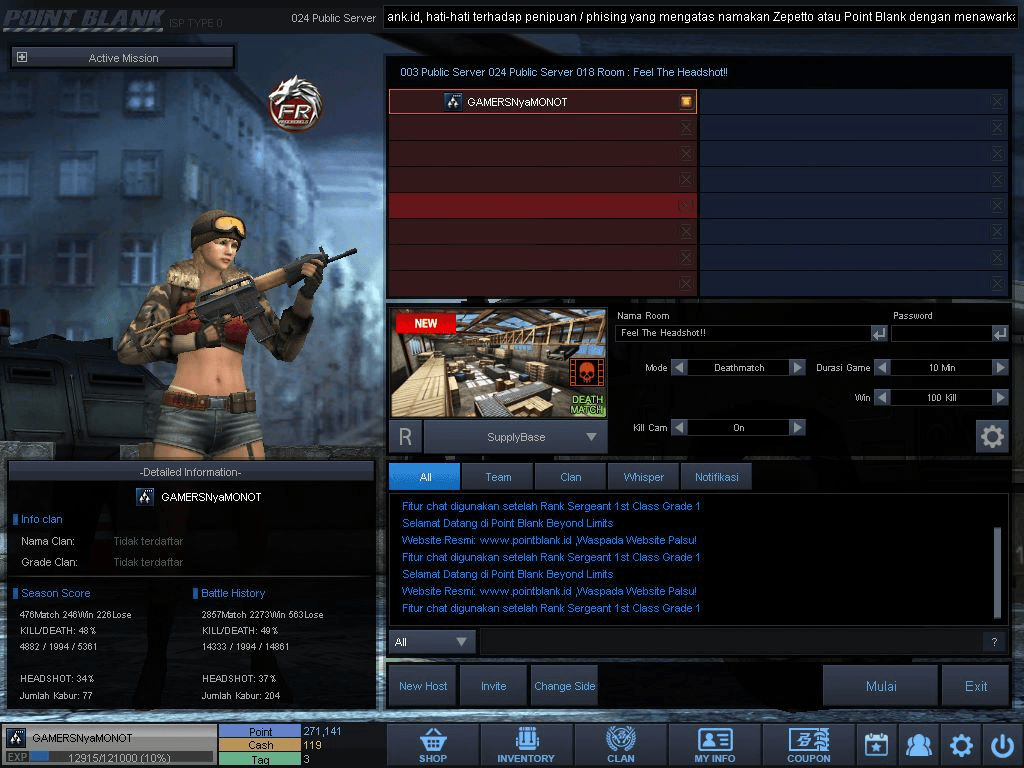Screen dimensions: 1024x768
Task: Open the calendar star event icon
Action: pyautogui.click(x=876, y=745)
